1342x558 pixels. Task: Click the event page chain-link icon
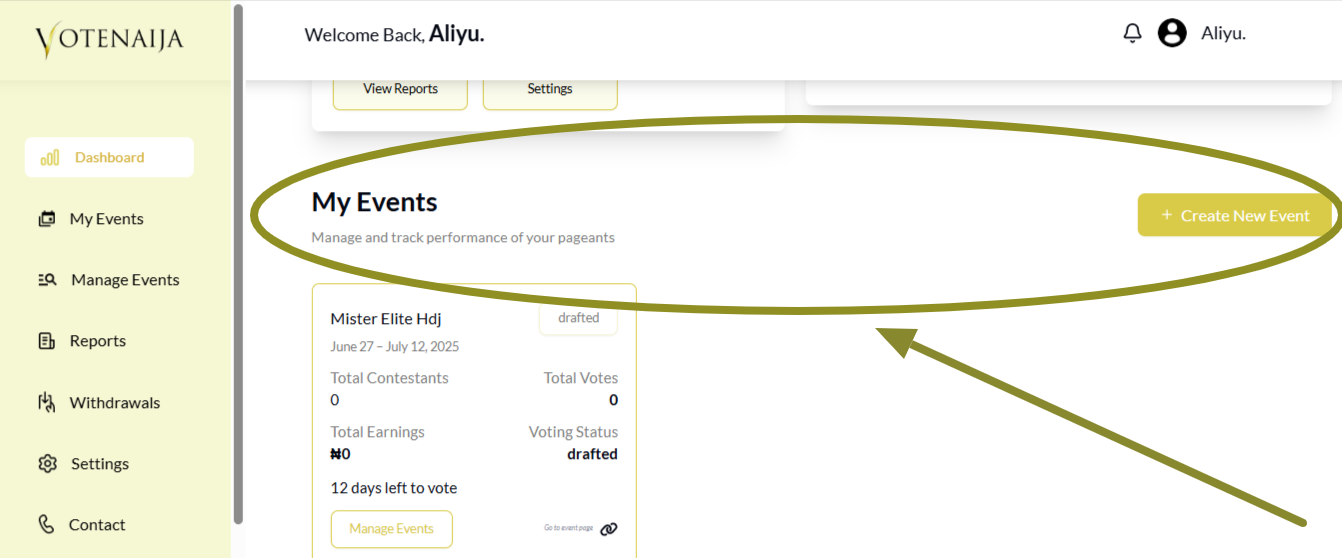609,529
